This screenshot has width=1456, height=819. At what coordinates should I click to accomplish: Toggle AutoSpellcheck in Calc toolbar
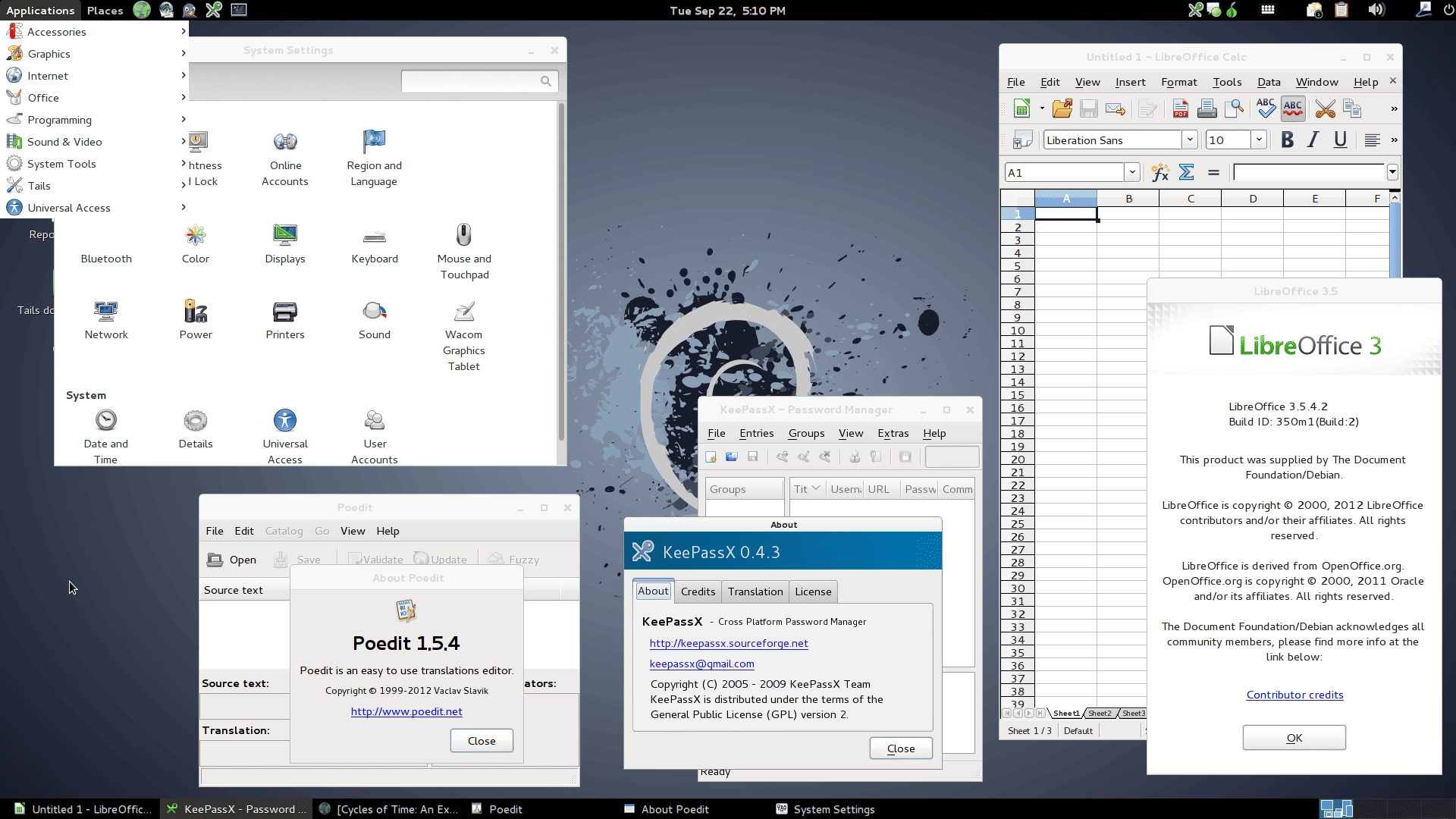point(1293,109)
